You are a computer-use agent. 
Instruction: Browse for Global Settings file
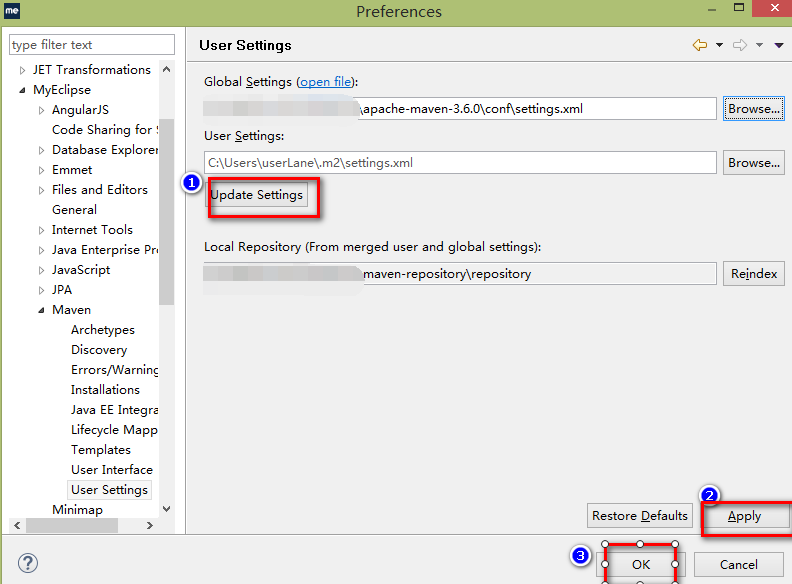(754, 109)
